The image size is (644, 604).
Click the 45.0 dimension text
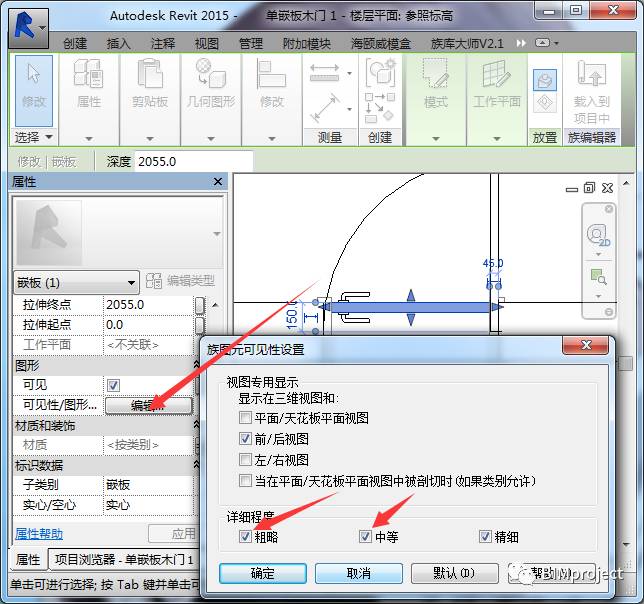[x=493, y=263]
